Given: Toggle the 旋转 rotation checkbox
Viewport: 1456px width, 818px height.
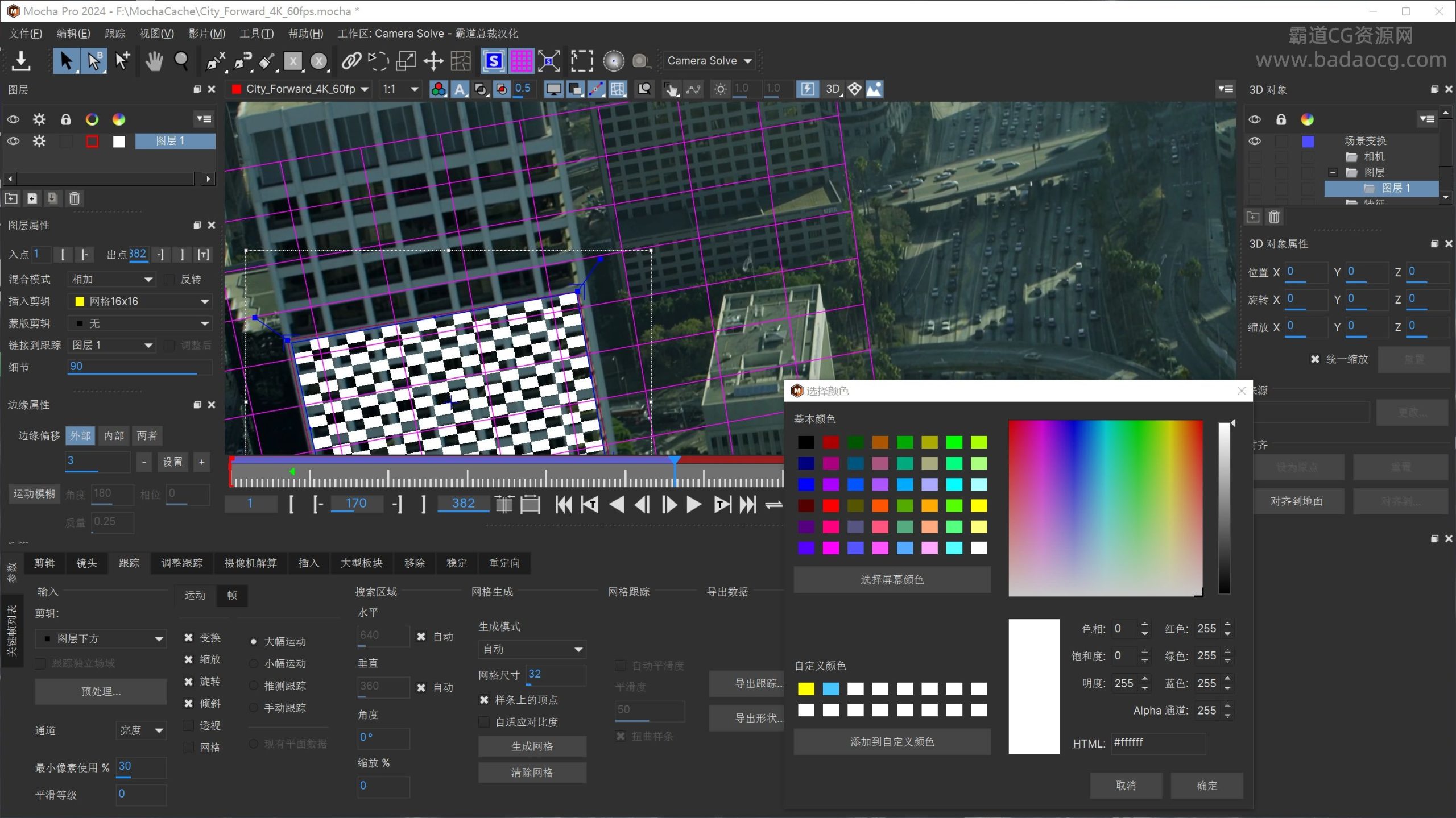Looking at the screenshot, I should (188, 682).
